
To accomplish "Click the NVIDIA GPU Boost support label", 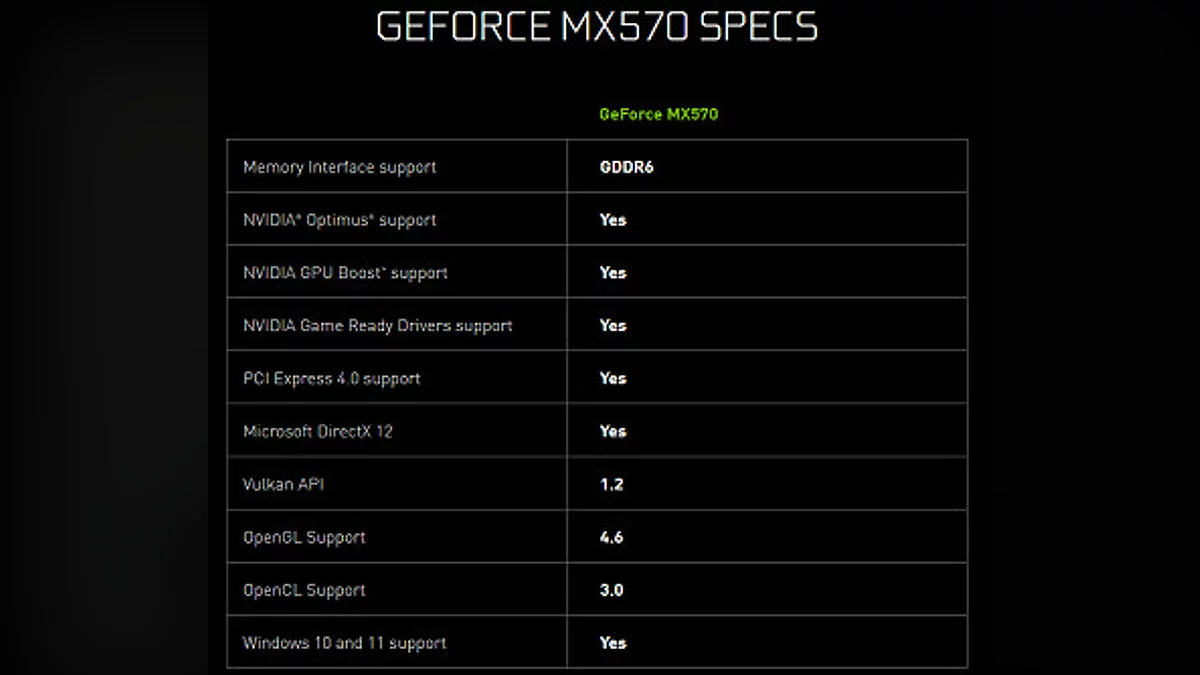I will tap(345, 273).
